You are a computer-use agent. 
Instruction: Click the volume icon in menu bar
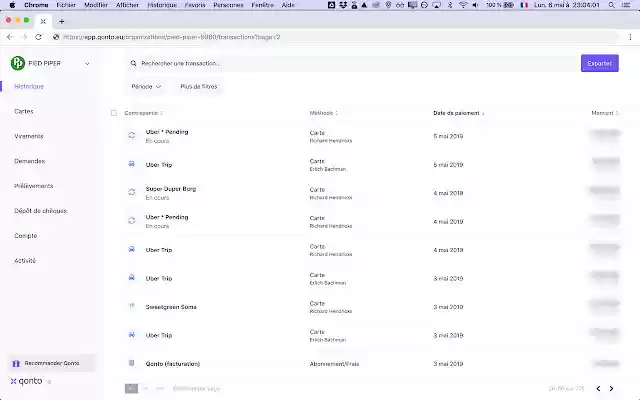tap(475, 5)
